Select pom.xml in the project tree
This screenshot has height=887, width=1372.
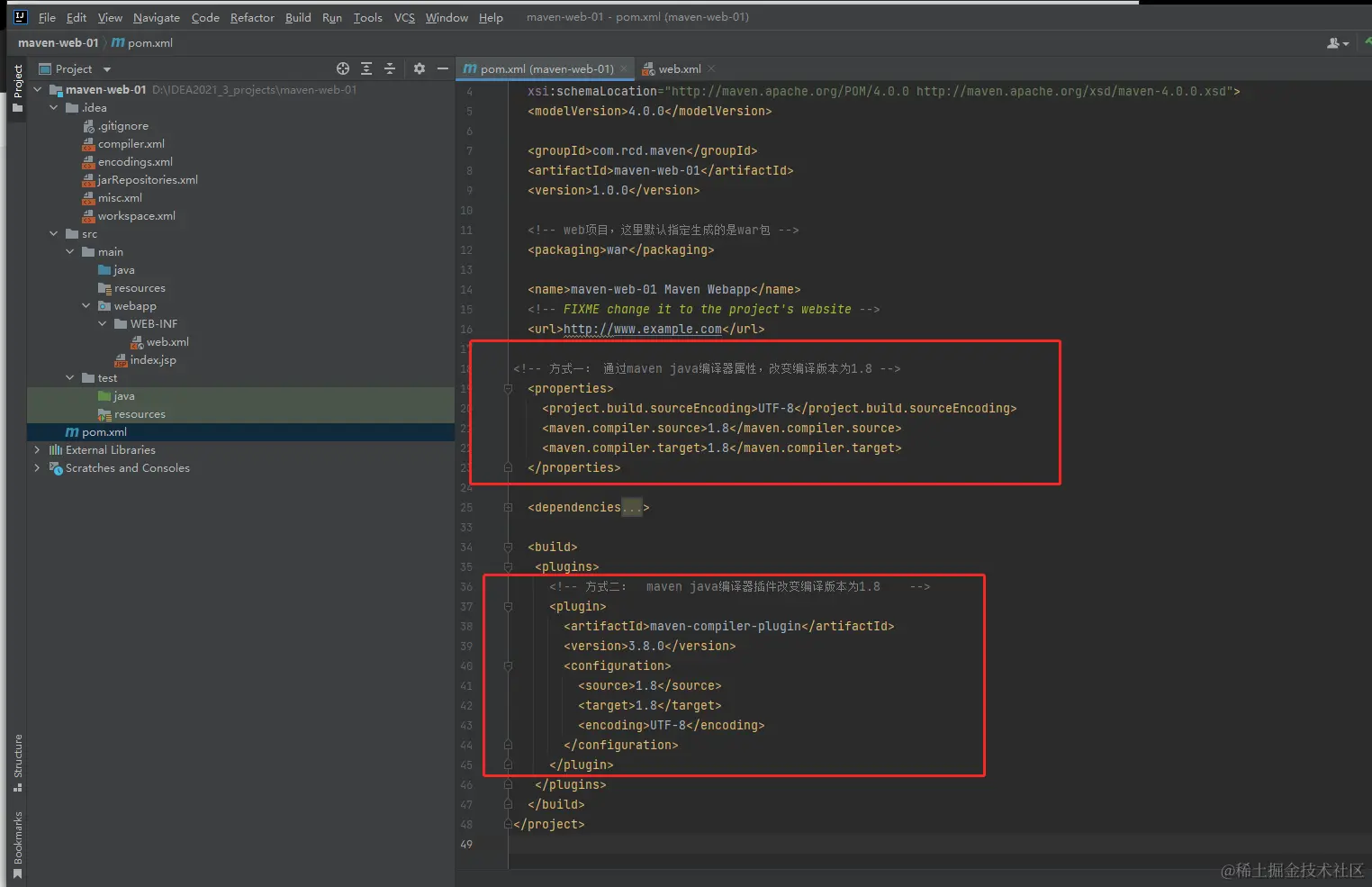click(96, 431)
